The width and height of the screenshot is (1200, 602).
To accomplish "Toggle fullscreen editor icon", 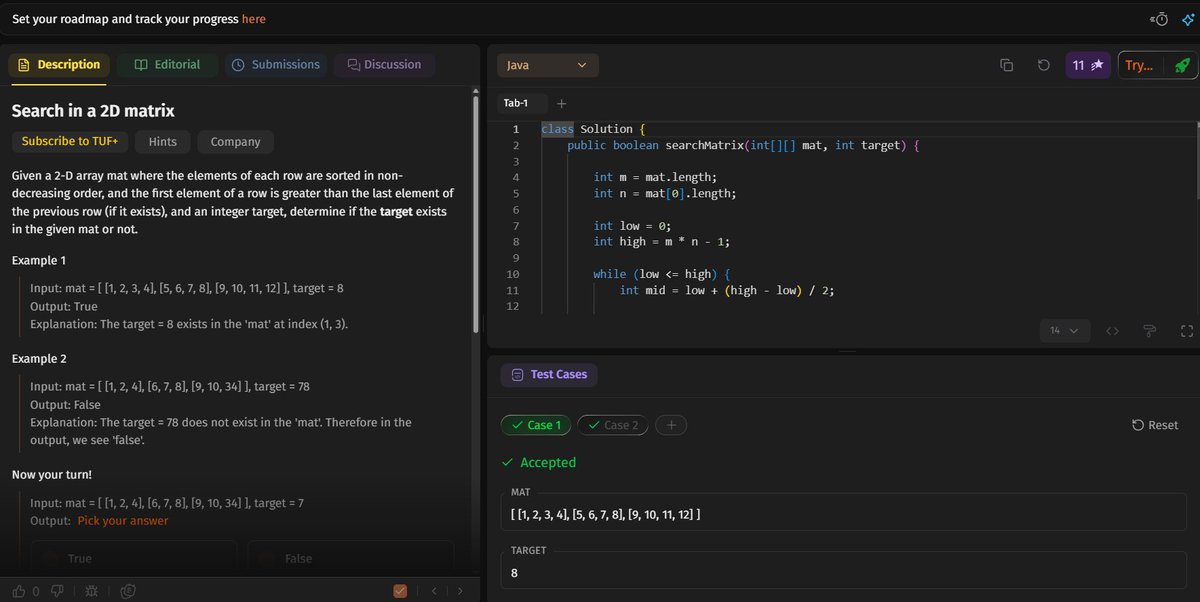I will click(x=1187, y=330).
